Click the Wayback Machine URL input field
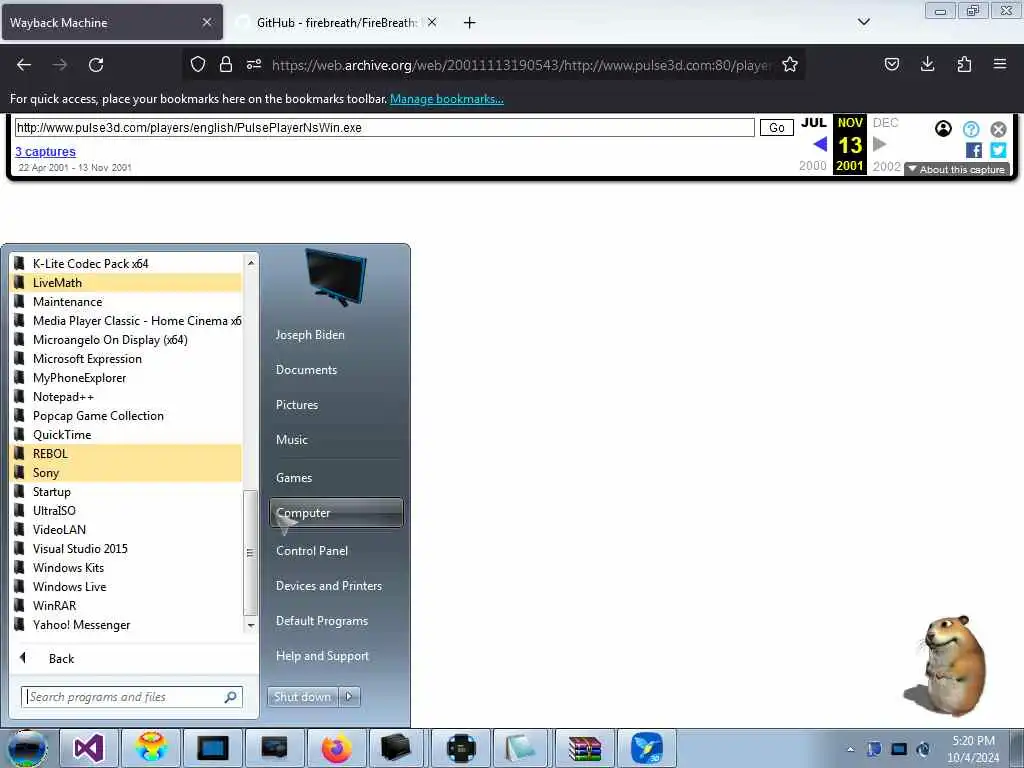This screenshot has width=1024, height=768. point(385,127)
